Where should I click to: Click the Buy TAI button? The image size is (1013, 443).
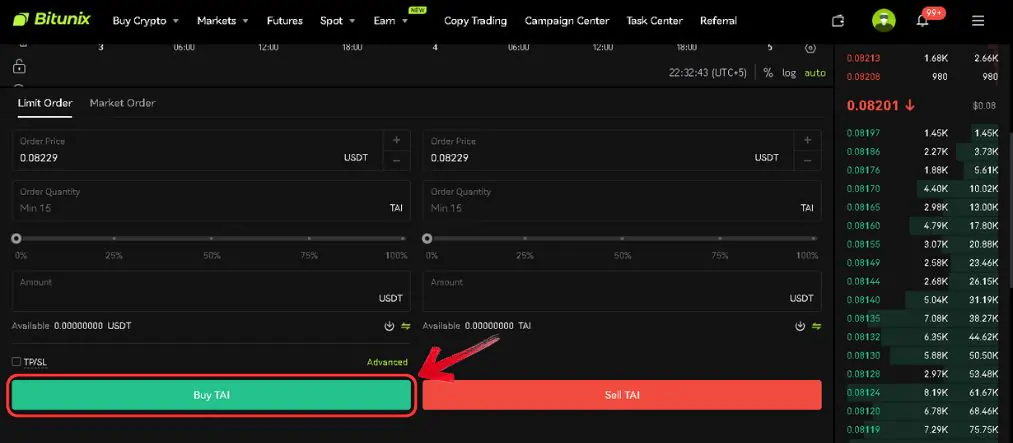[211, 395]
